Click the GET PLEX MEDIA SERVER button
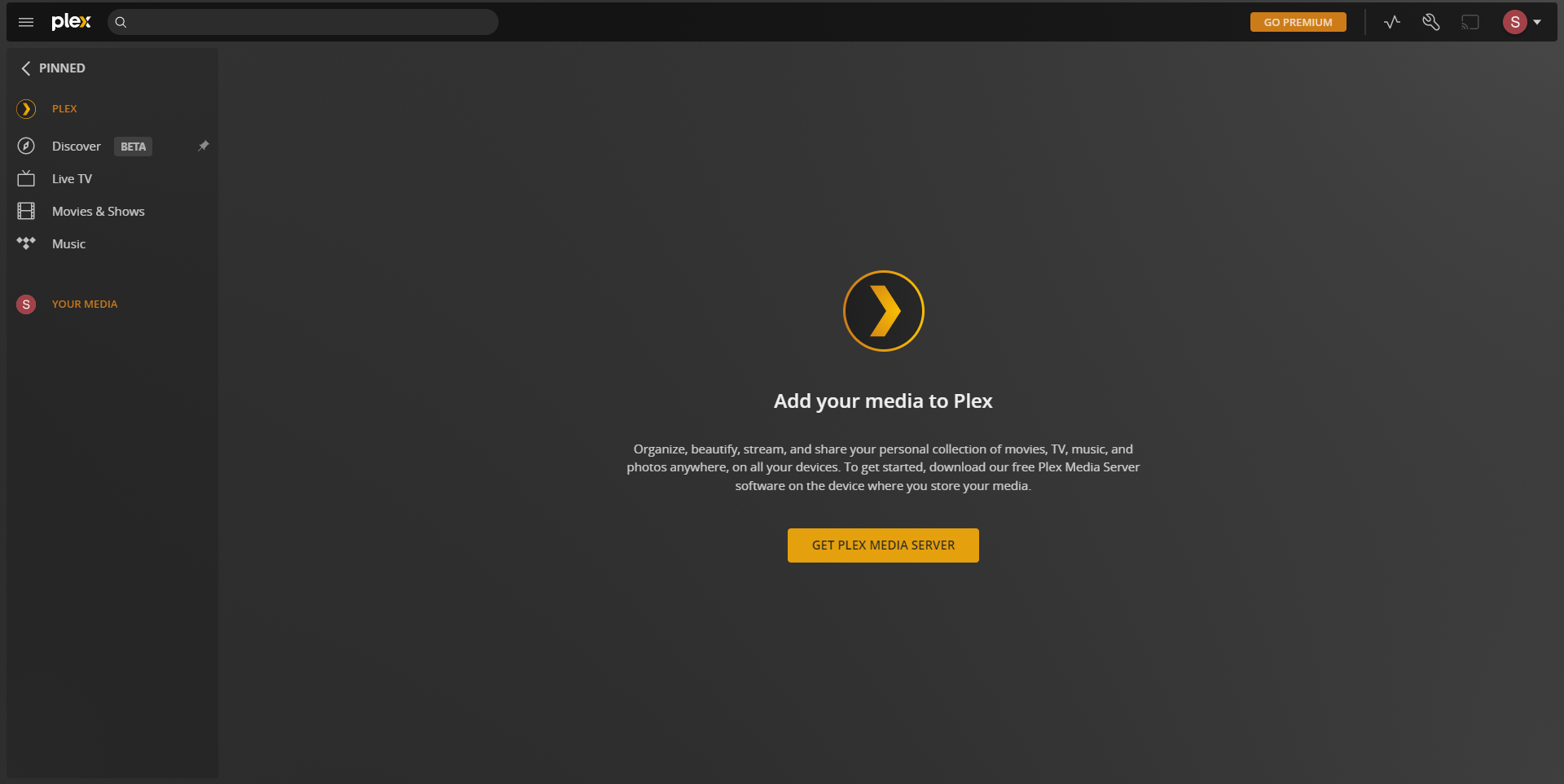The height and width of the screenshot is (784, 1564). coord(883,545)
